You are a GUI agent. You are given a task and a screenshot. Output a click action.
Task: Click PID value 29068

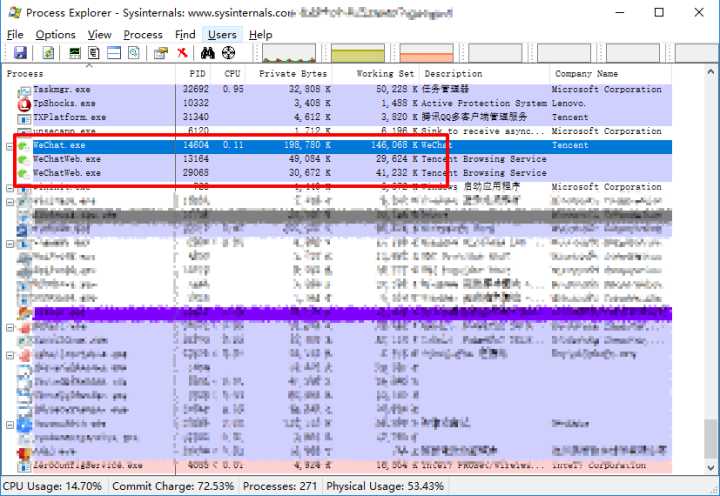[196, 173]
